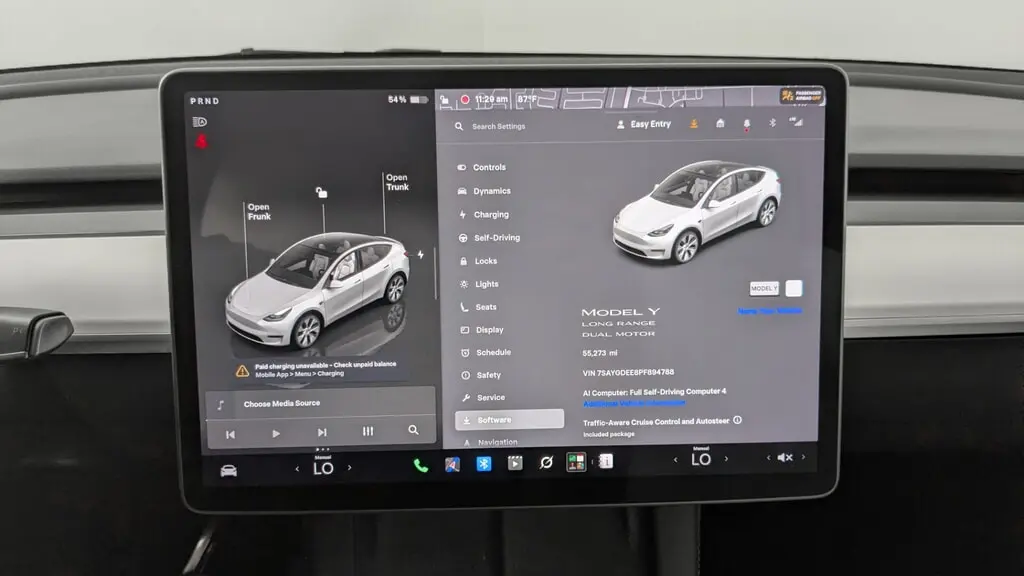Open the Theater video app

[515, 463]
